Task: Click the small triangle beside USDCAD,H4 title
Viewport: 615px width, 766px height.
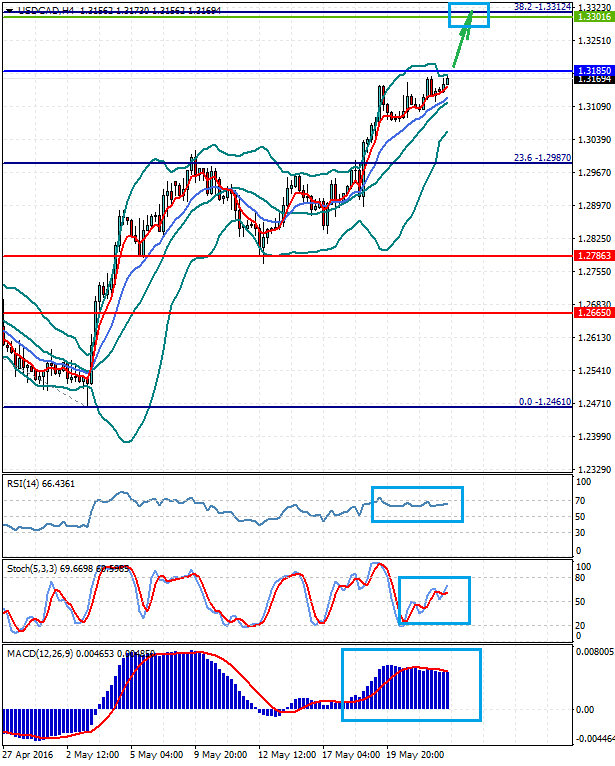Action: (x=9, y=8)
